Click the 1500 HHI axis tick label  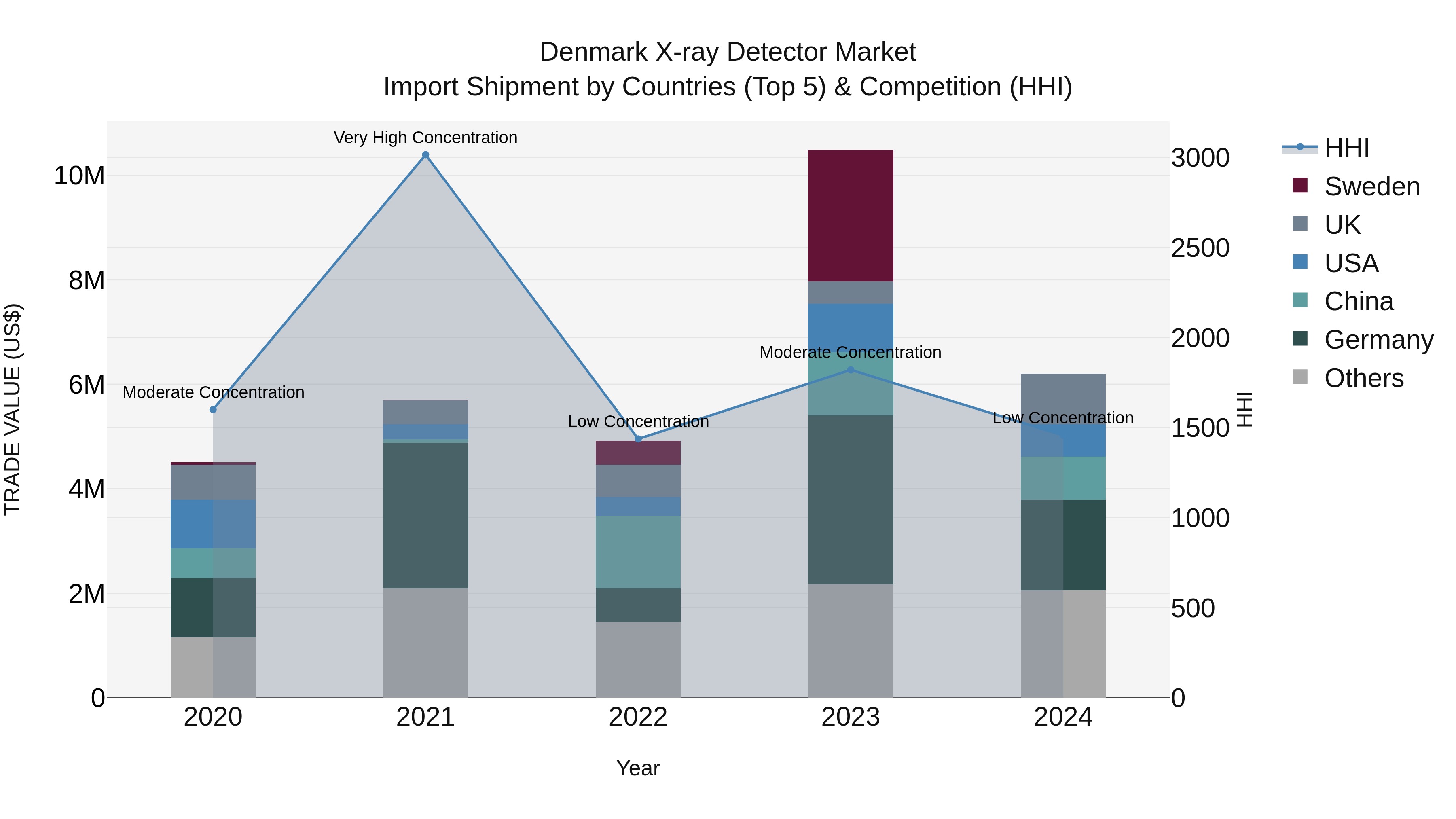[1200, 428]
